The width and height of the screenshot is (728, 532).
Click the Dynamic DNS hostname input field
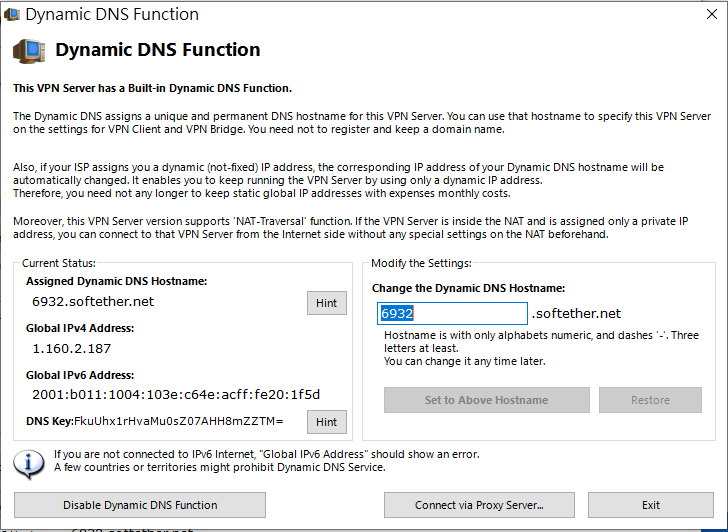(452, 314)
